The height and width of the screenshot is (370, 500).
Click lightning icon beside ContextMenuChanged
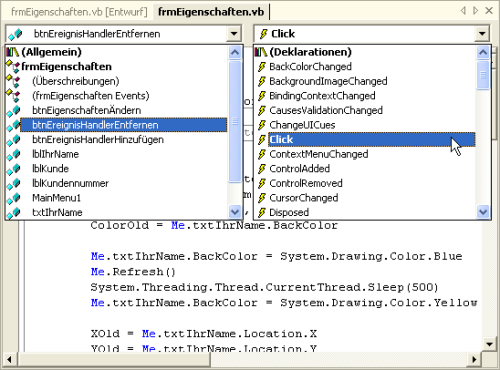pyautogui.click(x=262, y=154)
